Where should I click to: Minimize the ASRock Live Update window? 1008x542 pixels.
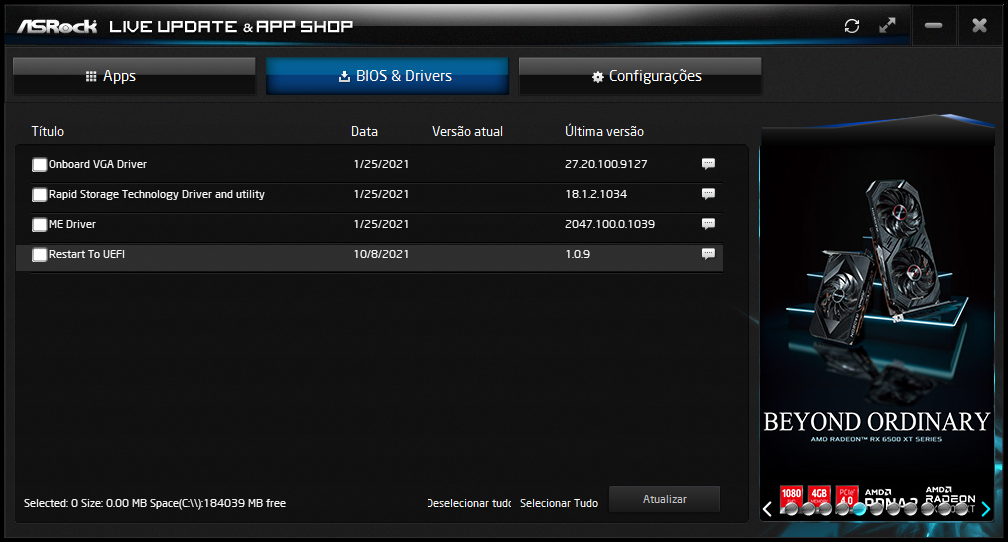pos(933,26)
